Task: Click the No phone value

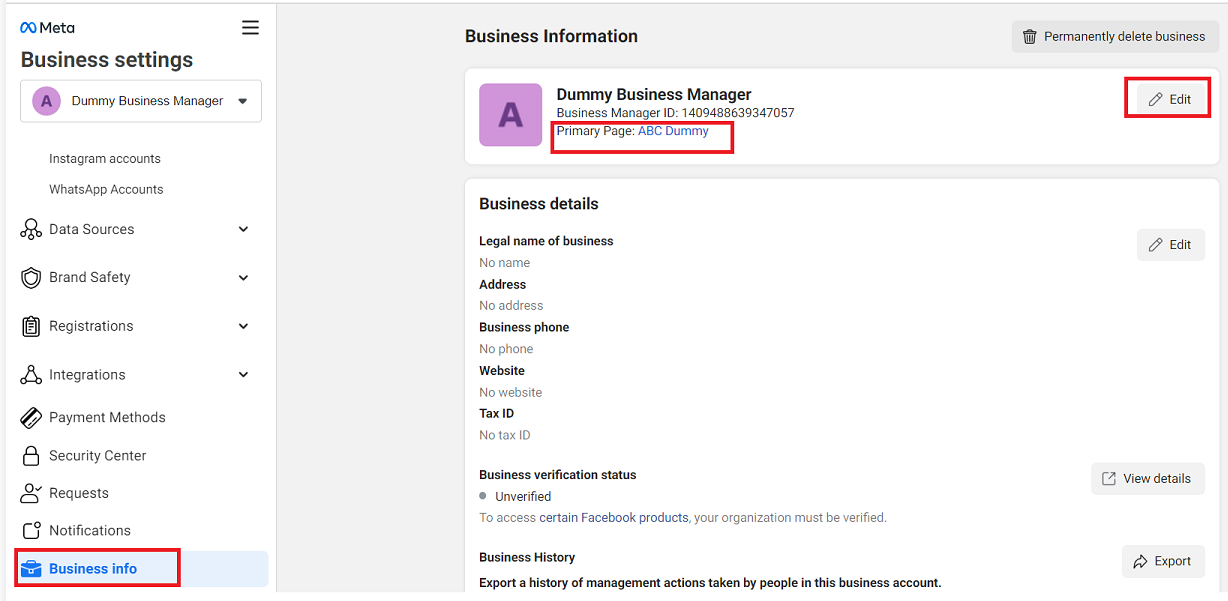Action: (x=506, y=349)
